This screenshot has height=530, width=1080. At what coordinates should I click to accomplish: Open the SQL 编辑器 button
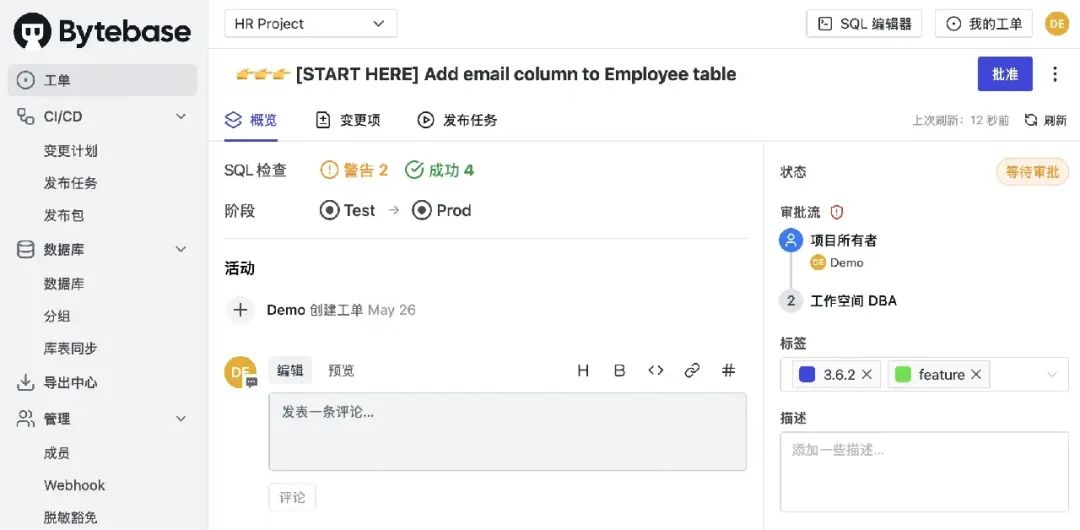(864, 24)
